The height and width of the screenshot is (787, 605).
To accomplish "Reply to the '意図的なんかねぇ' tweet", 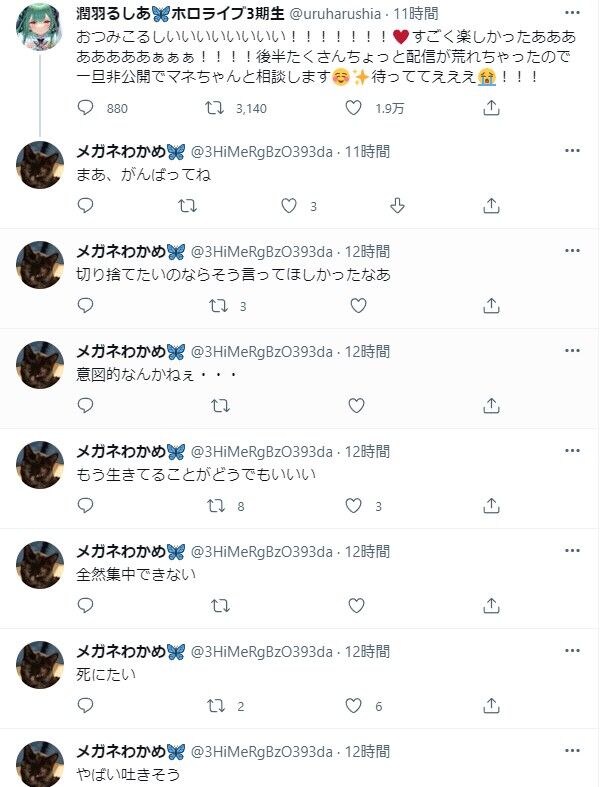I will (85, 405).
